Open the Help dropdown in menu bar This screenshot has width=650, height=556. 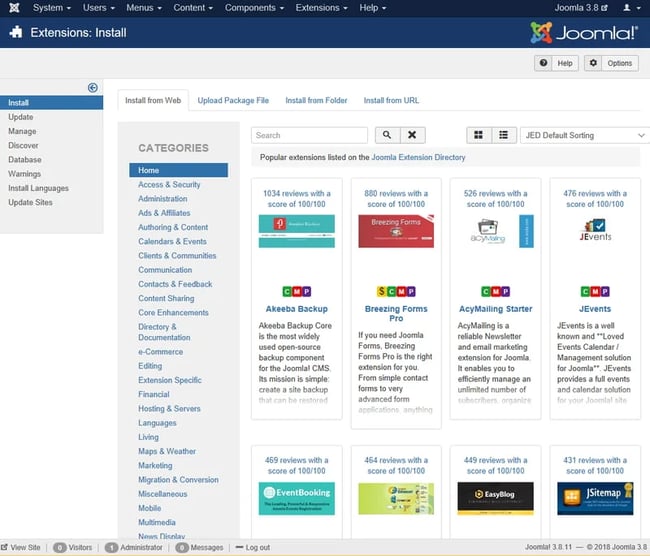click(372, 7)
